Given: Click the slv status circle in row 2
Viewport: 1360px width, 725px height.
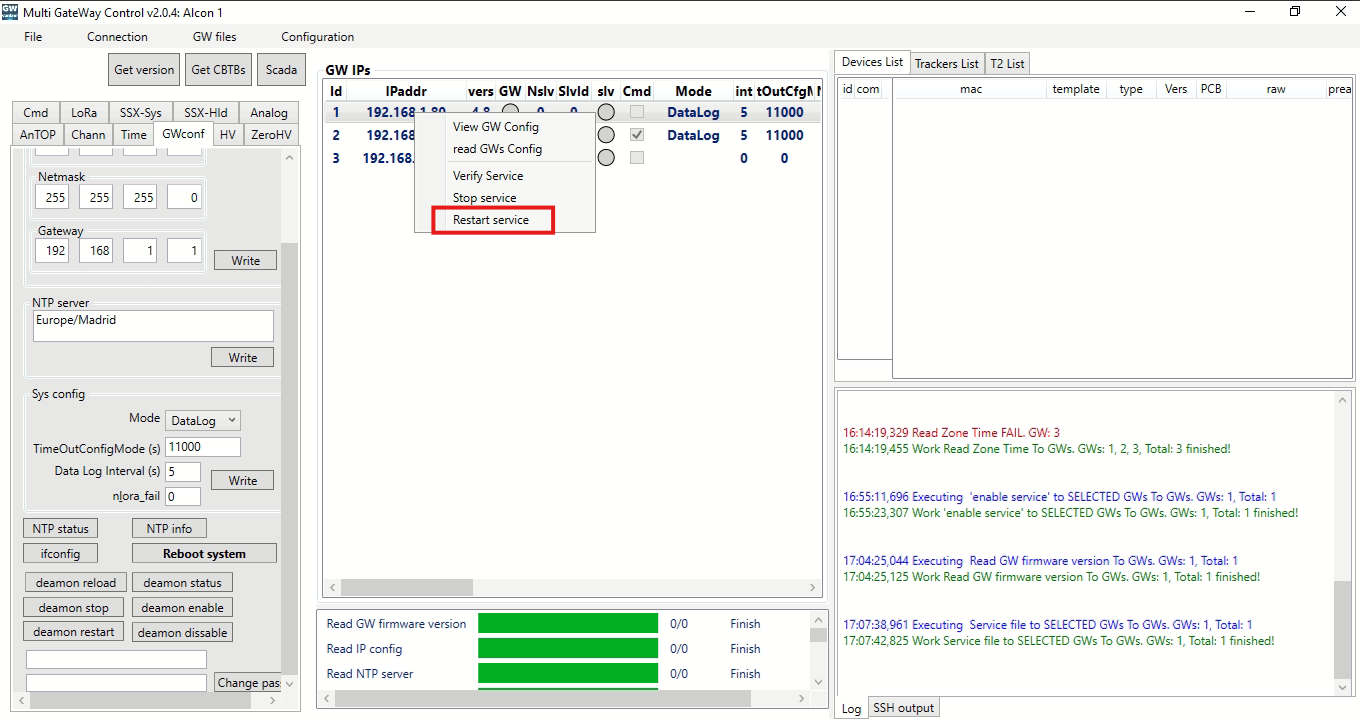Looking at the screenshot, I should click(606, 135).
